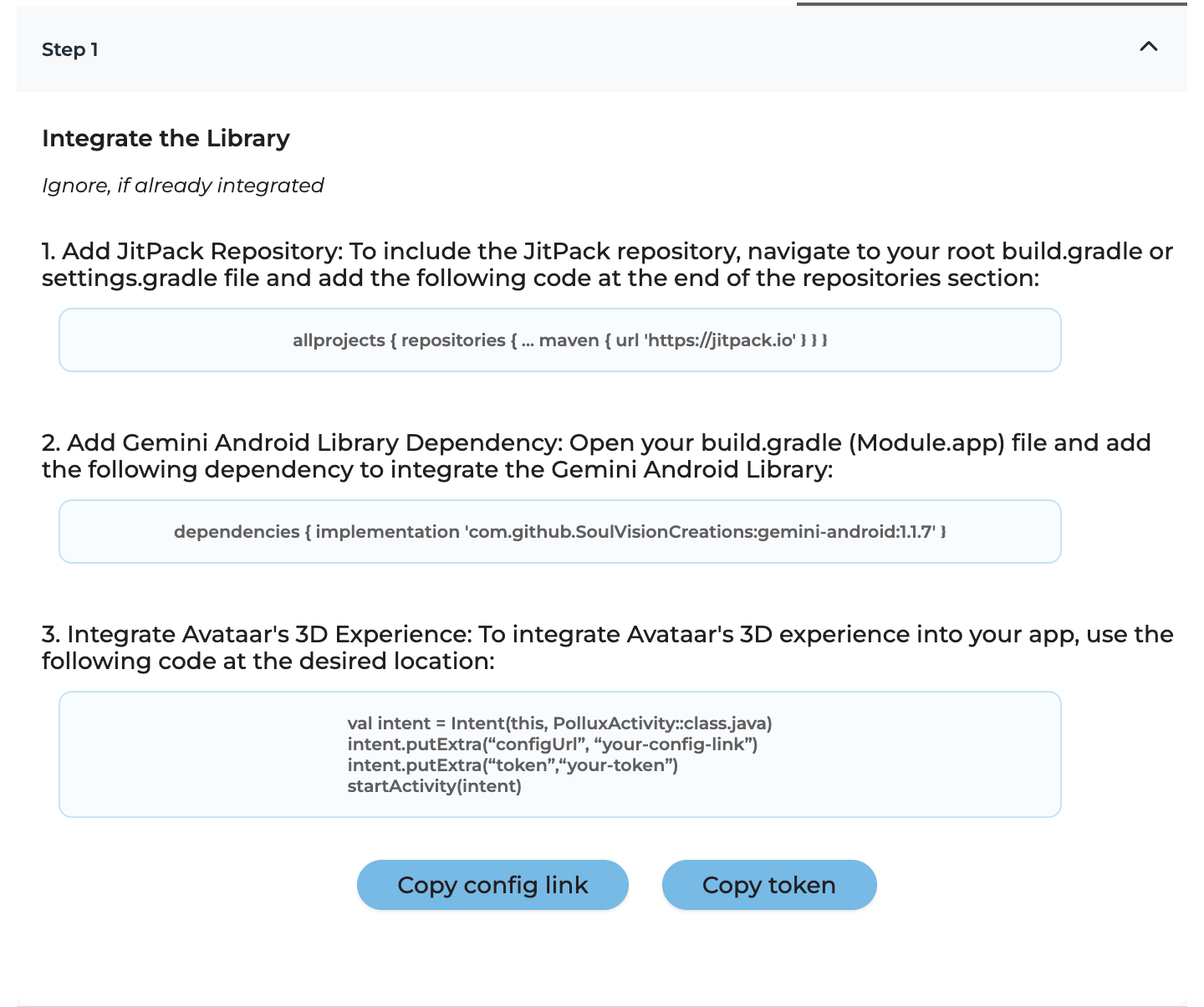Click the 'dependencies' keyword in the snippet

[x=237, y=532]
